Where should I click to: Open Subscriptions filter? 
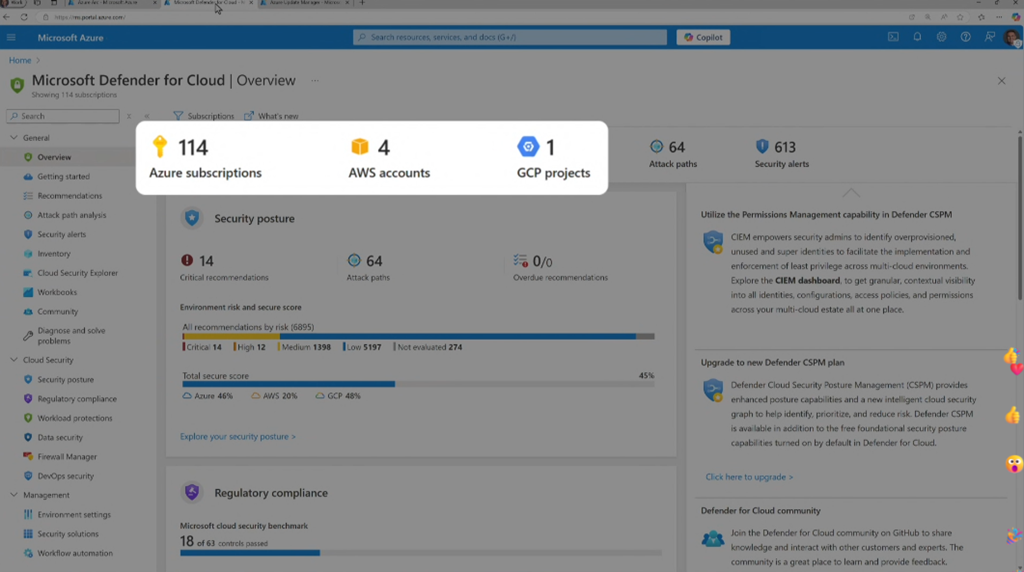(203, 116)
